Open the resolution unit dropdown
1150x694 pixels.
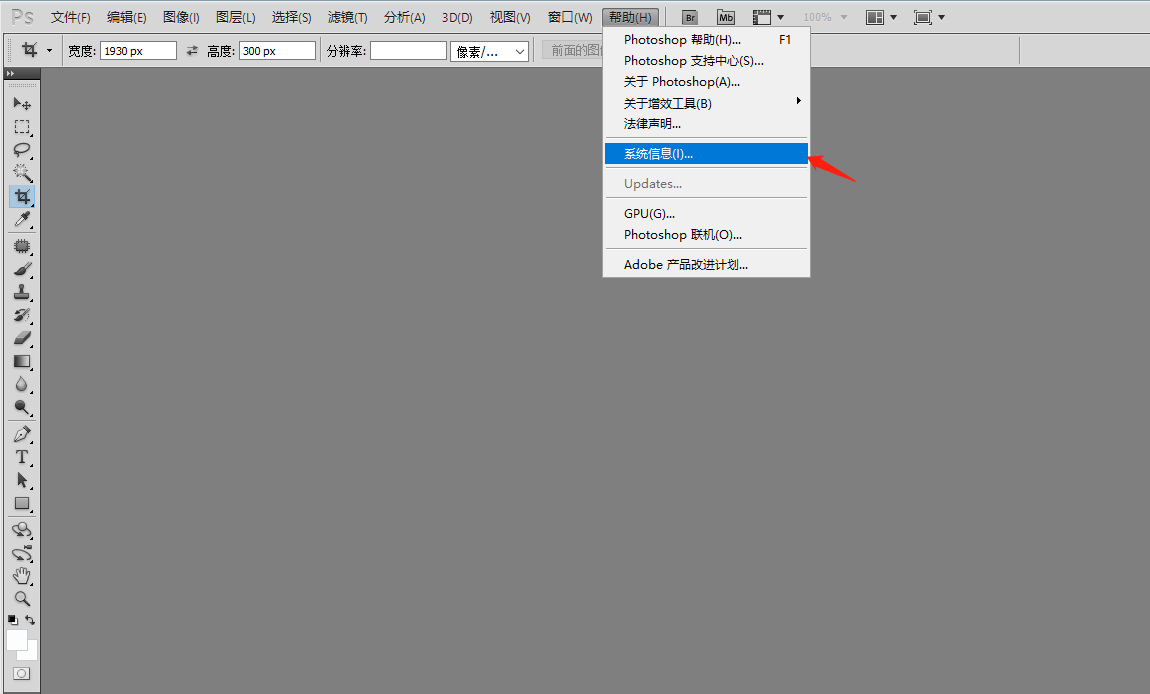(489, 51)
